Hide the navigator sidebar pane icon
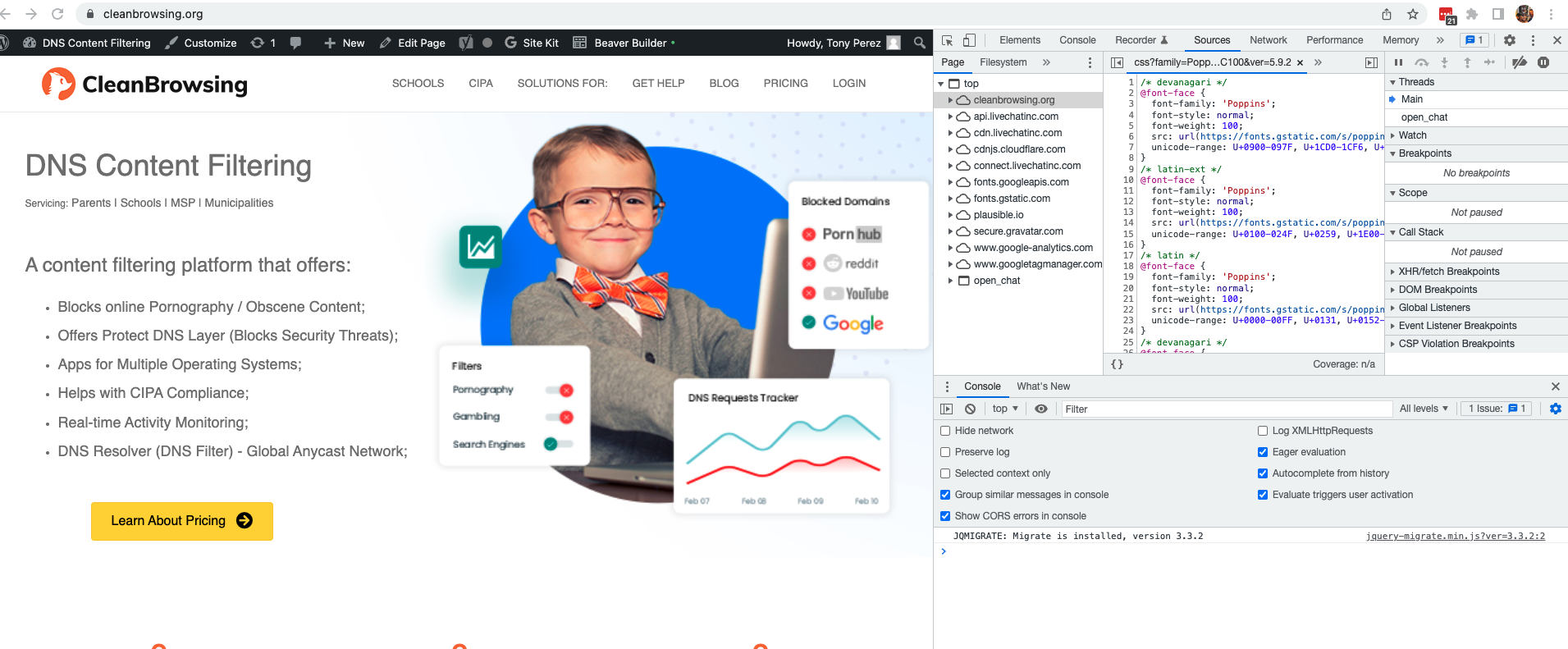The width and height of the screenshot is (1568, 649). pyautogui.click(x=1117, y=62)
